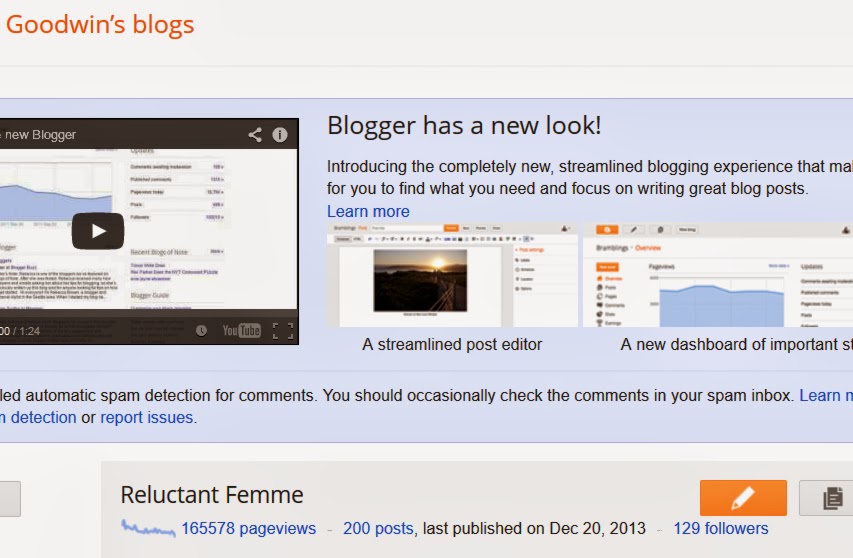Open the 200 posts link
This screenshot has width=853, height=558.
(x=379, y=528)
